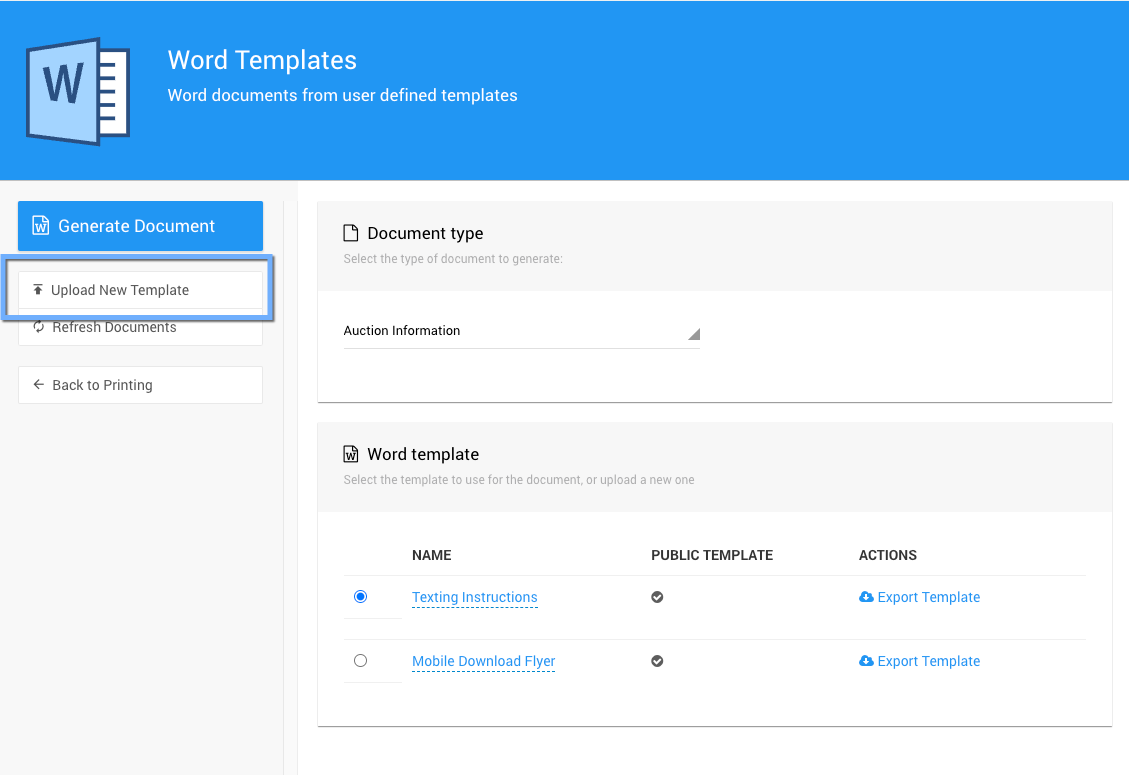Click the Word icon in Generate Document button
Image resolution: width=1129 pixels, height=775 pixels.
pyautogui.click(x=41, y=226)
